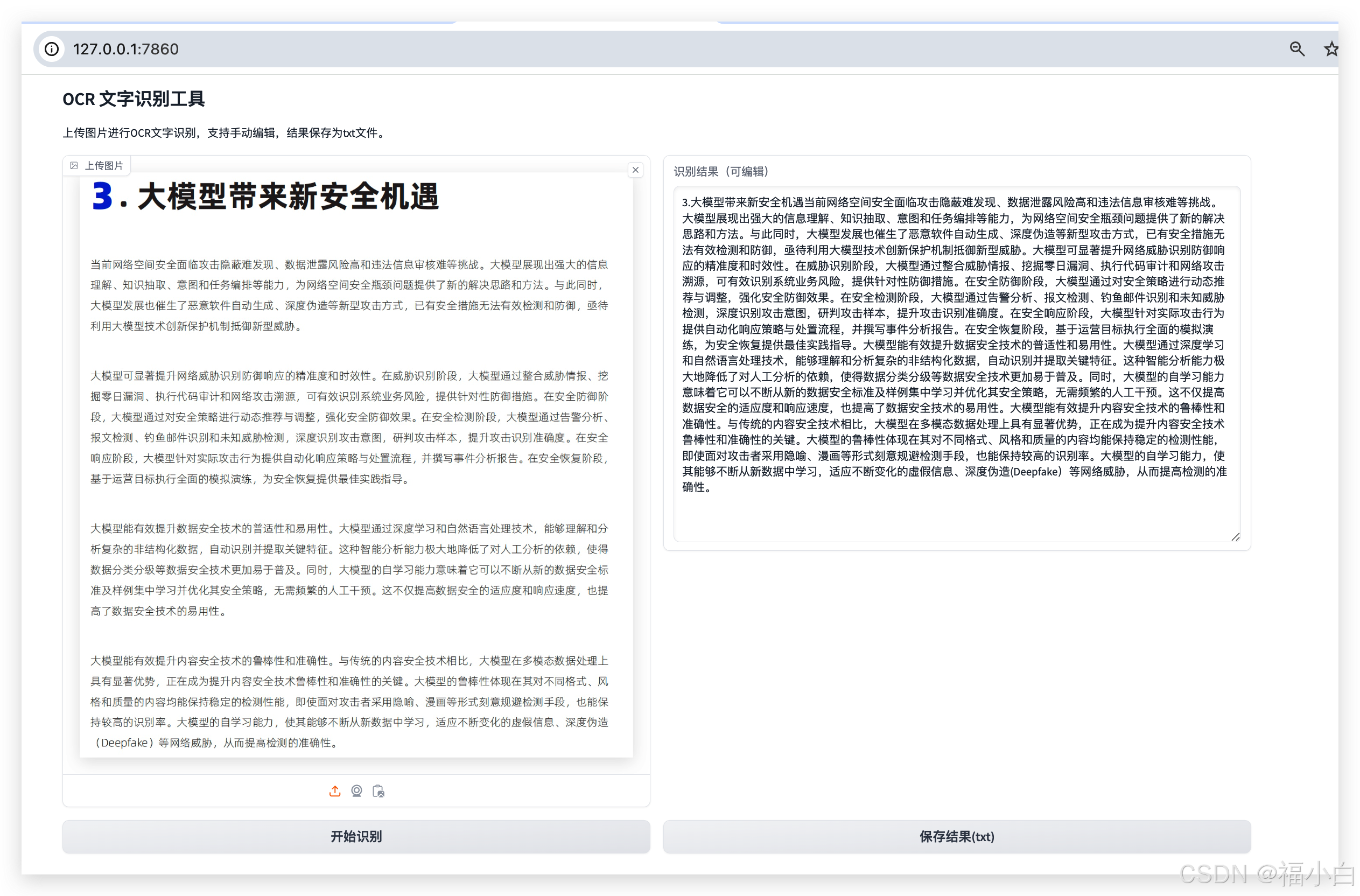Screen dimensions: 1360x896
Task: Open the site information icon
Action: [x=52, y=49]
